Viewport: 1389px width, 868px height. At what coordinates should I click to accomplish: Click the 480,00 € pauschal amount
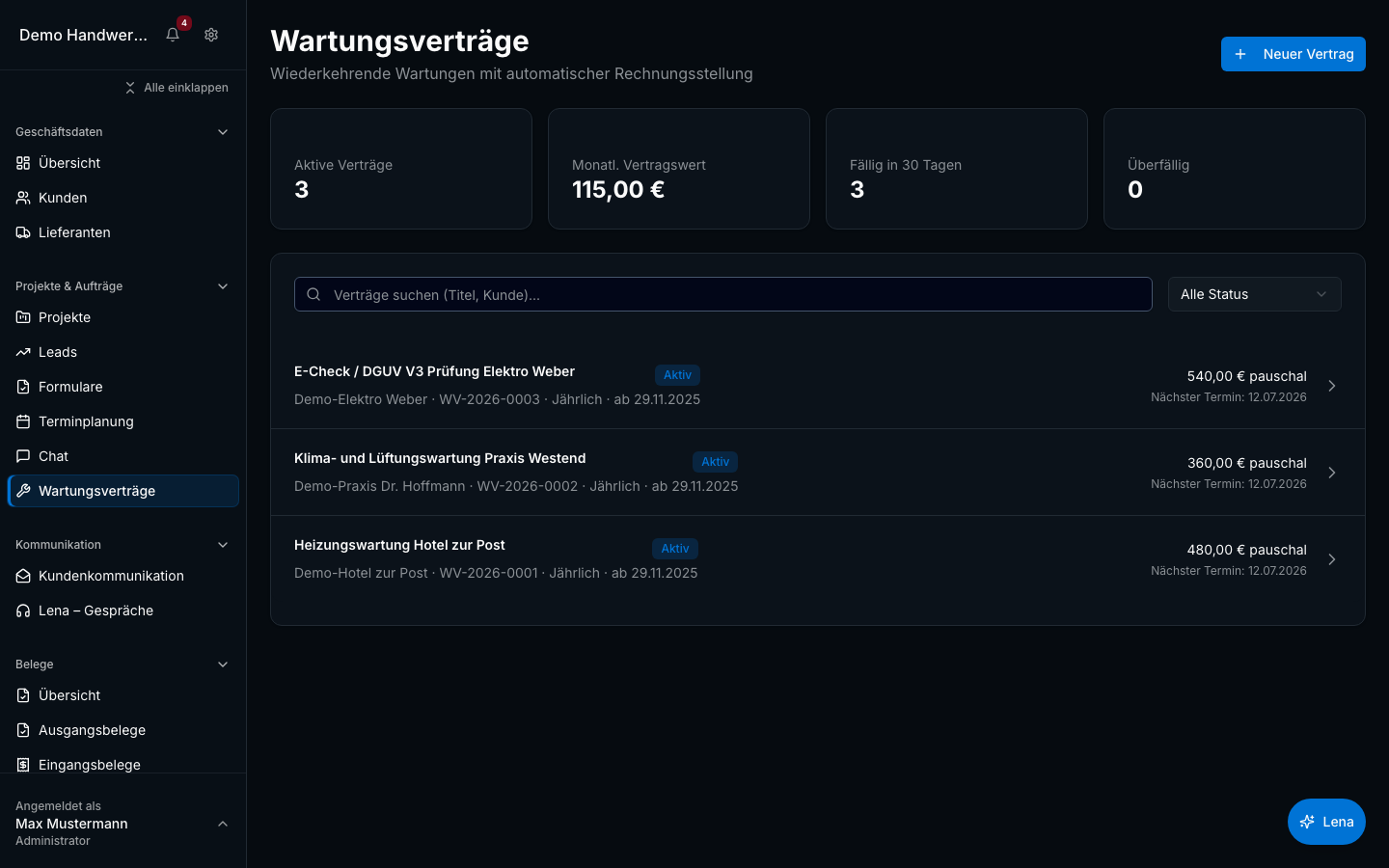(1246, 550)
